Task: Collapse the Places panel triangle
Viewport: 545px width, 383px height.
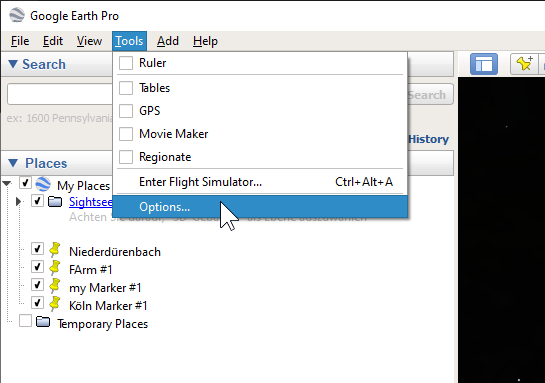Action: click(x=13, y=163)
